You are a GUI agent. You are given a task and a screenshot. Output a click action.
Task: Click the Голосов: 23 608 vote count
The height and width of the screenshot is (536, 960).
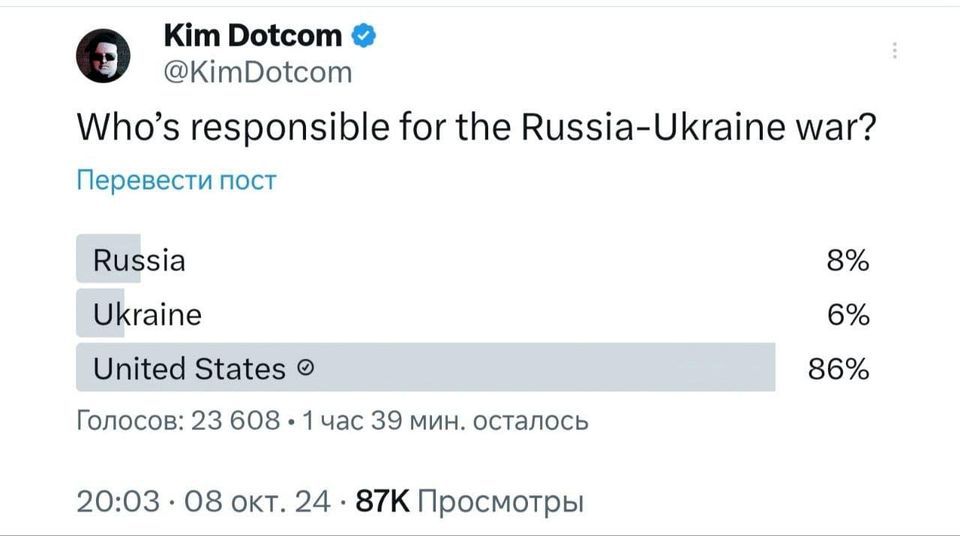(178, 421)
